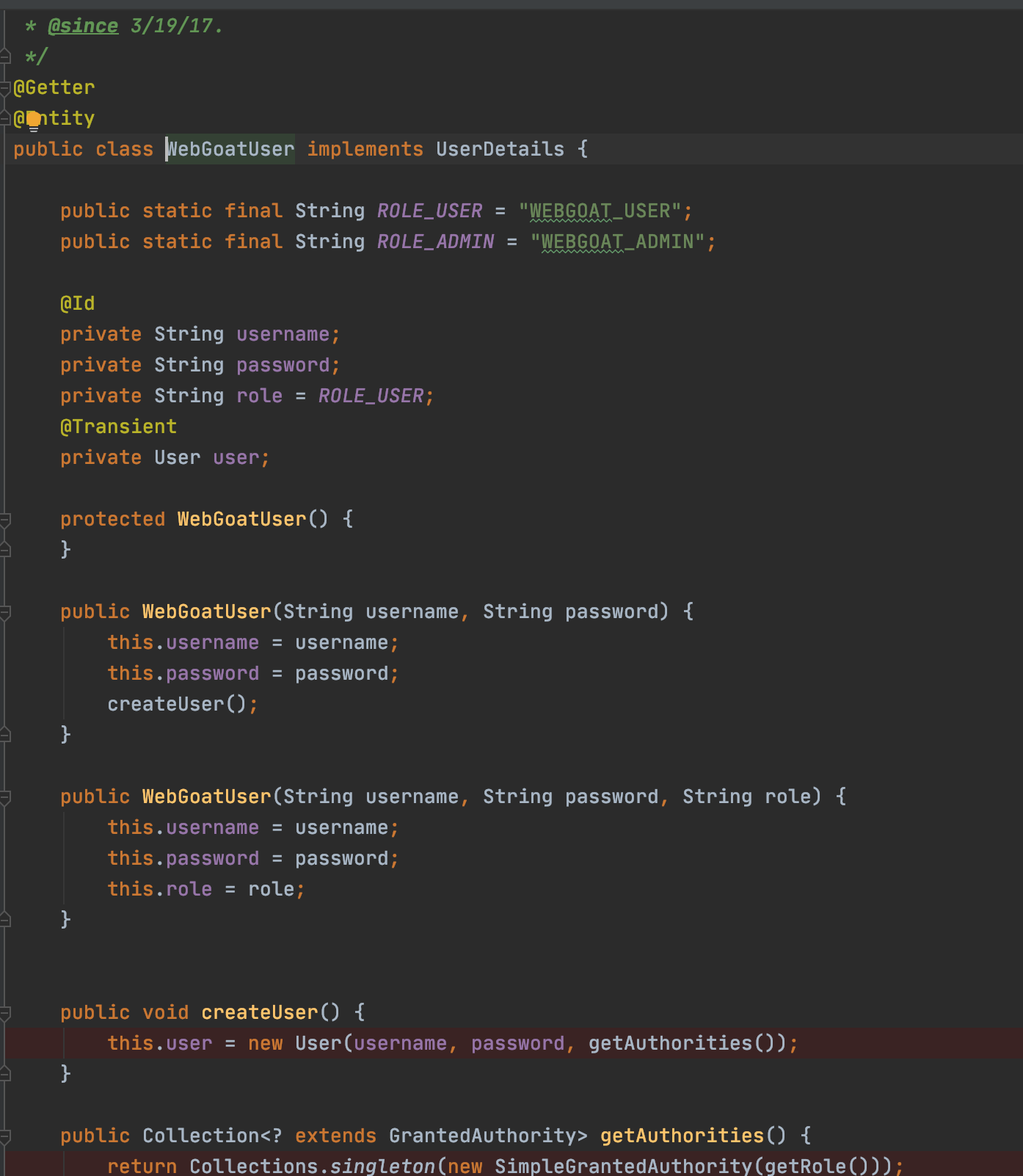This screenshot has height=1176, width=1023.
Task: Fold the createUser() method using gutter marker
Action: (5, 1013)
